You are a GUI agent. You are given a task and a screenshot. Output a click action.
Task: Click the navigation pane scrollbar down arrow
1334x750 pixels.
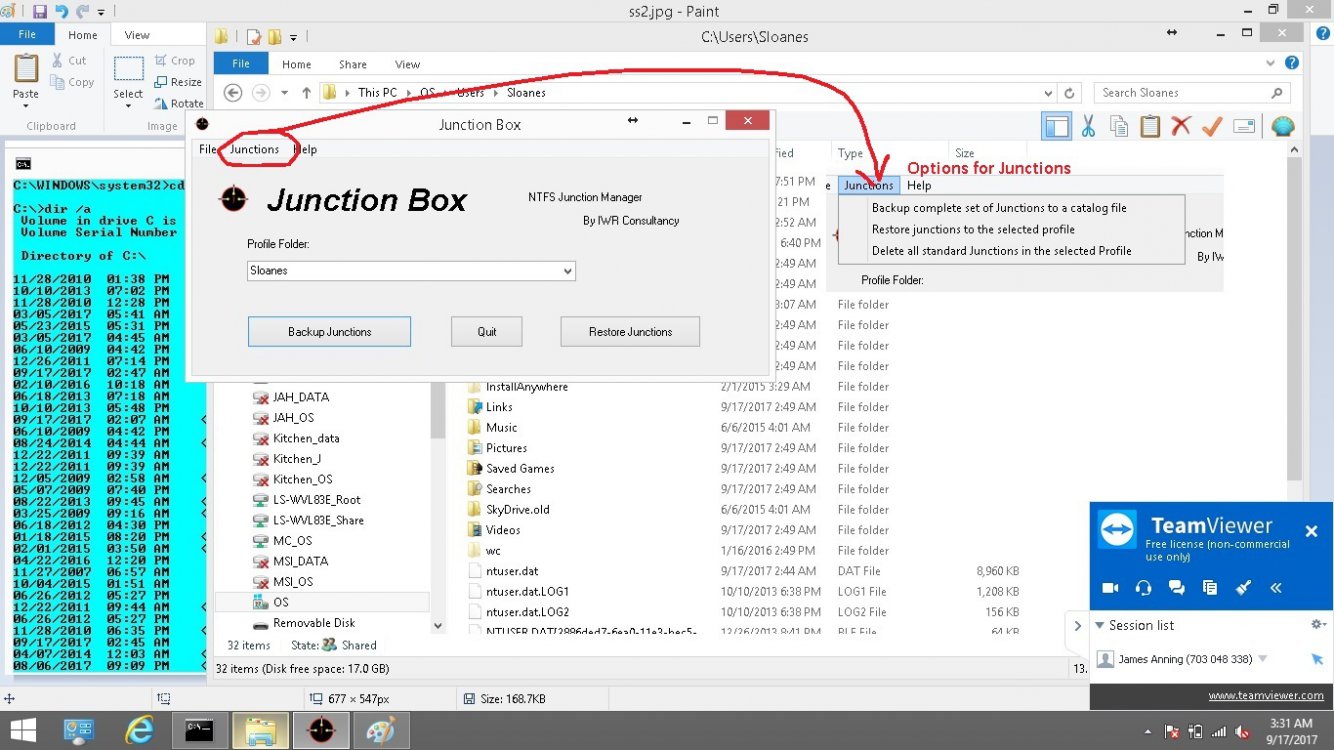(438, 625)
